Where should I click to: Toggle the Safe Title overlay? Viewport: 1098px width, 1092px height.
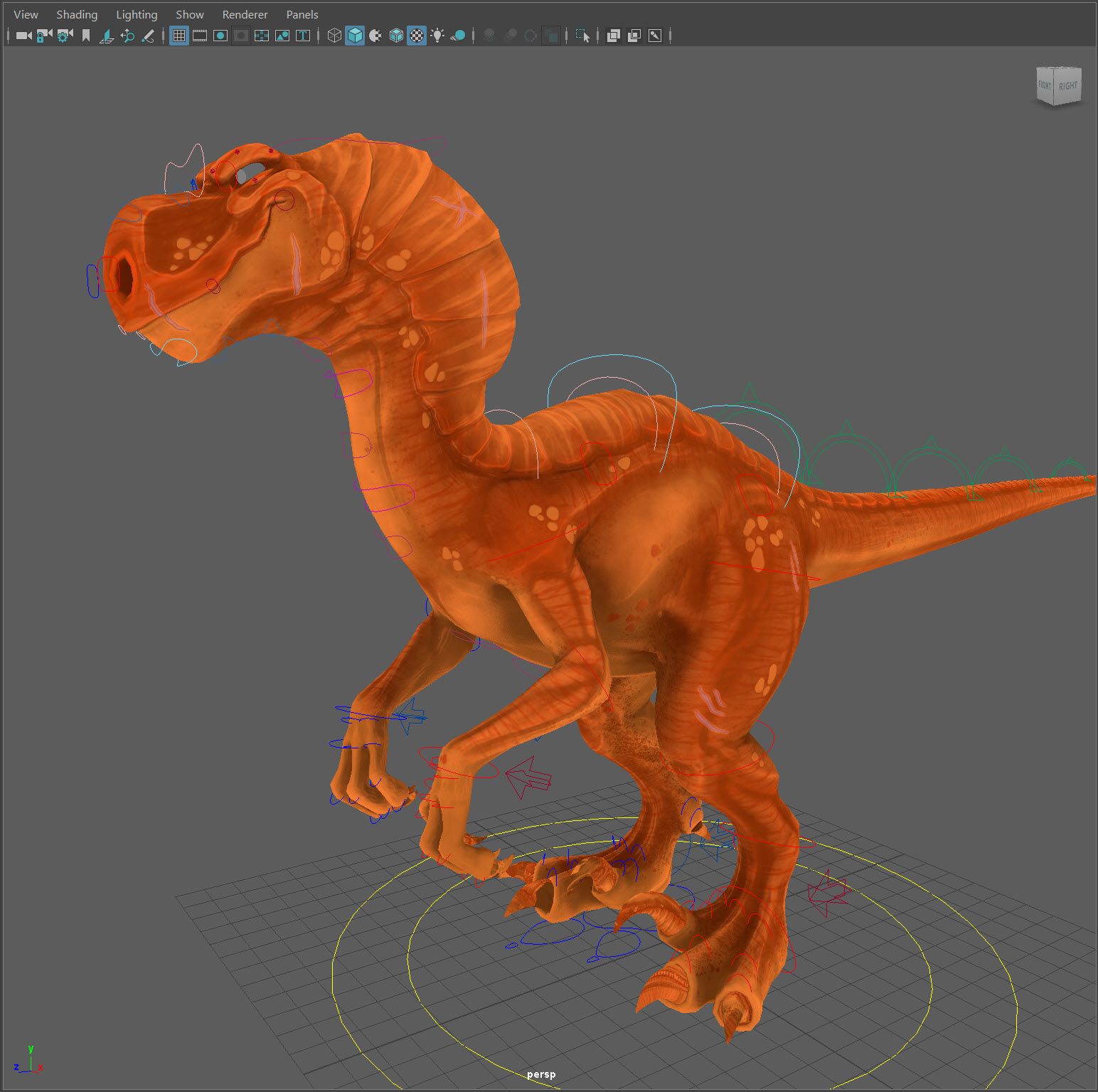coord(303,36)
